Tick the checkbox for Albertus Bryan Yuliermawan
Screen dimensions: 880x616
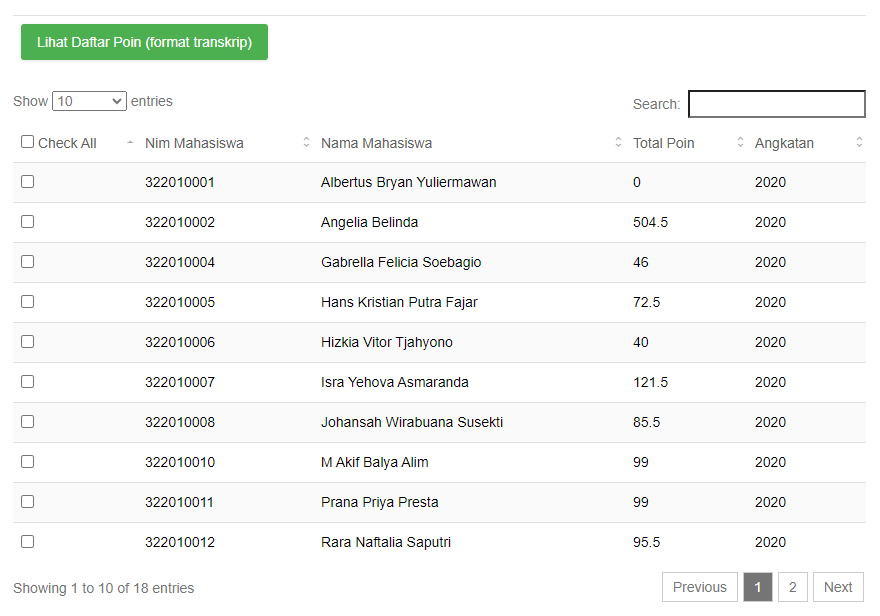click(28, 182)
